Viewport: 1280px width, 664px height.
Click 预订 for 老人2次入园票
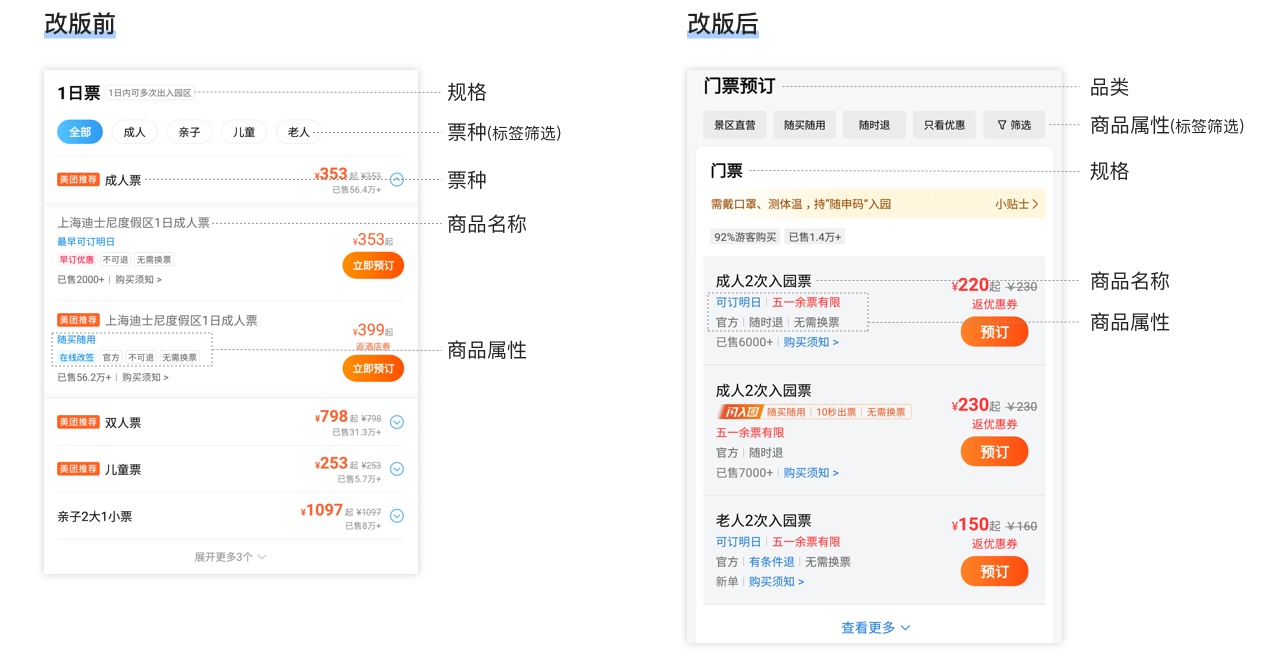[994, 571]
